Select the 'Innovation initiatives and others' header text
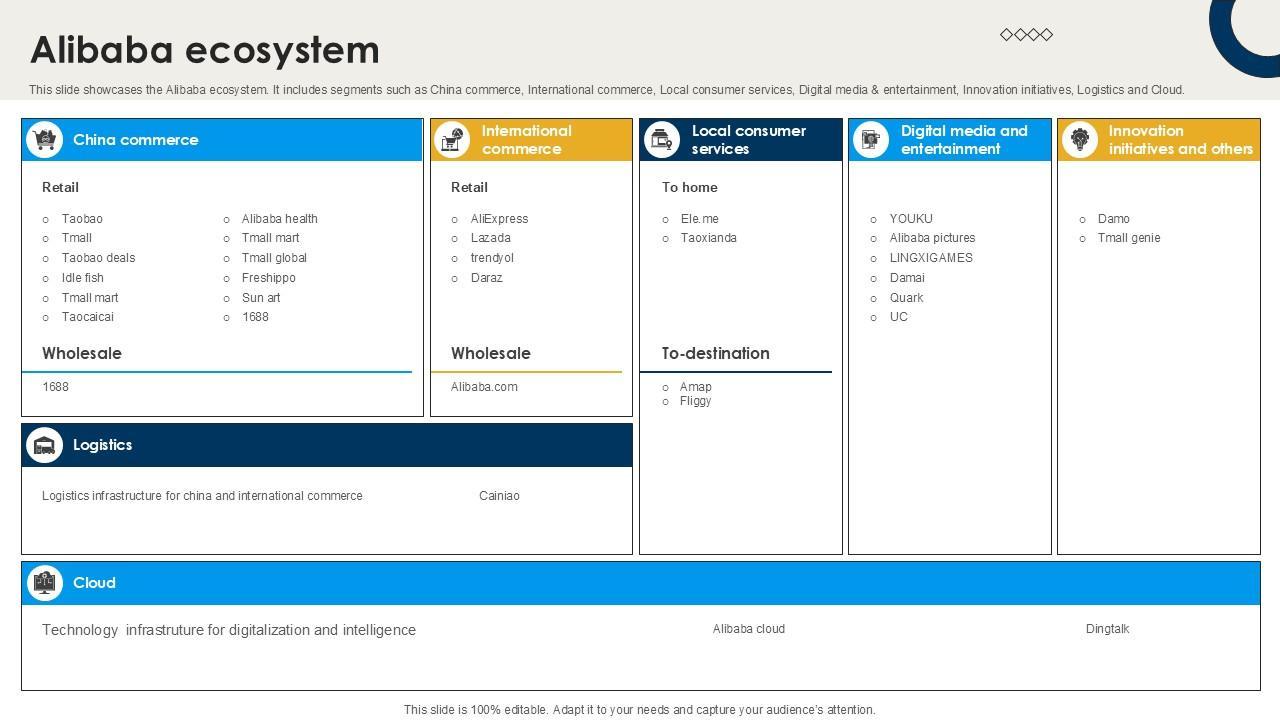The width and height of the screenshot is (1280, 720). tap(1180, 140)
